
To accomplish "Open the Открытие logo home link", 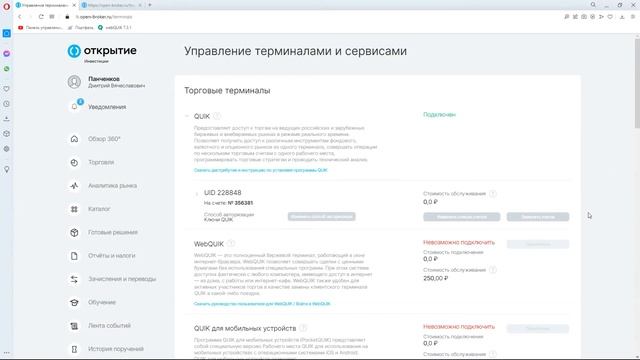I will tap(102, 53).
